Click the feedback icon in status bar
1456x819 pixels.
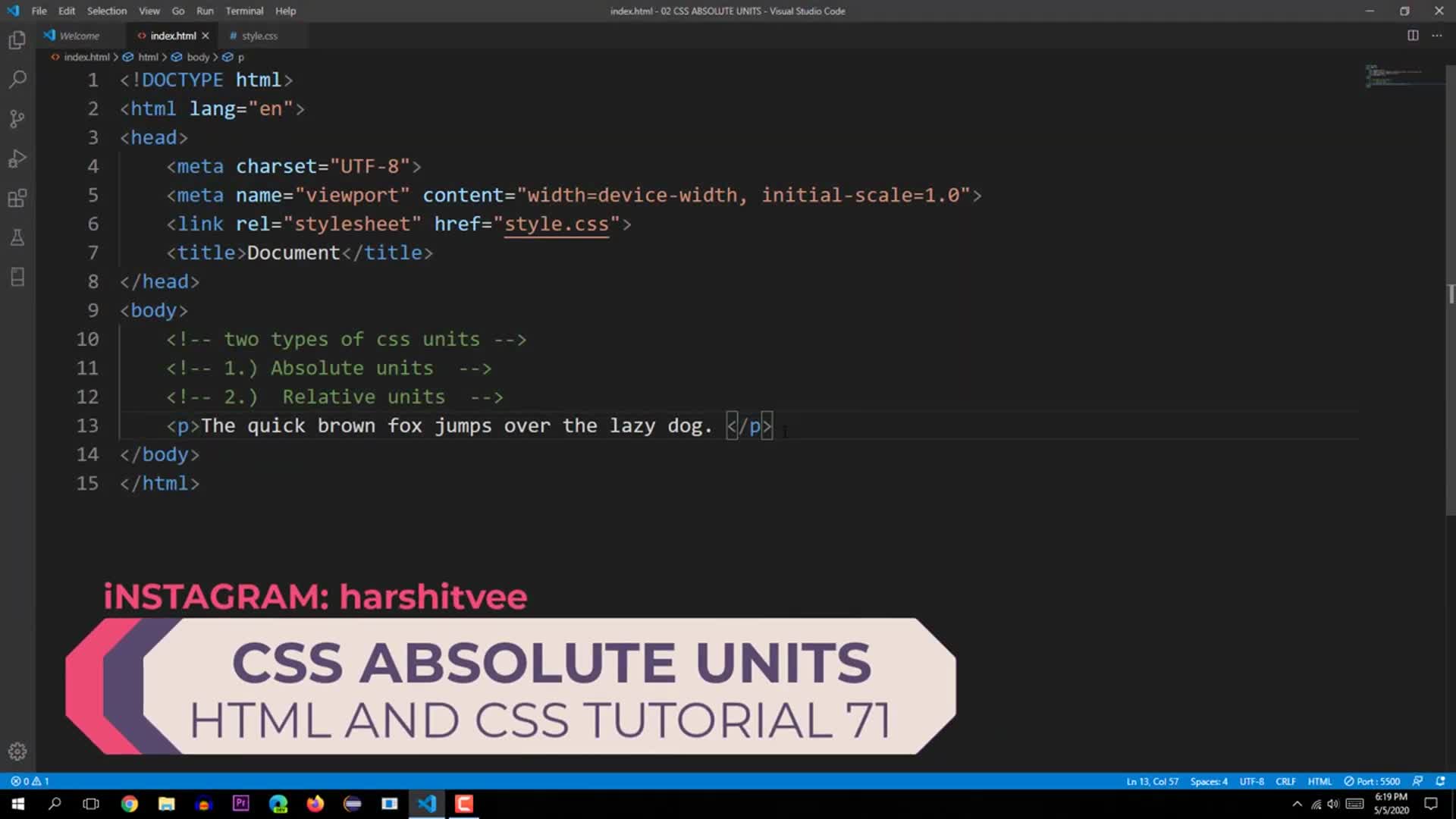tap(1417, 781)
